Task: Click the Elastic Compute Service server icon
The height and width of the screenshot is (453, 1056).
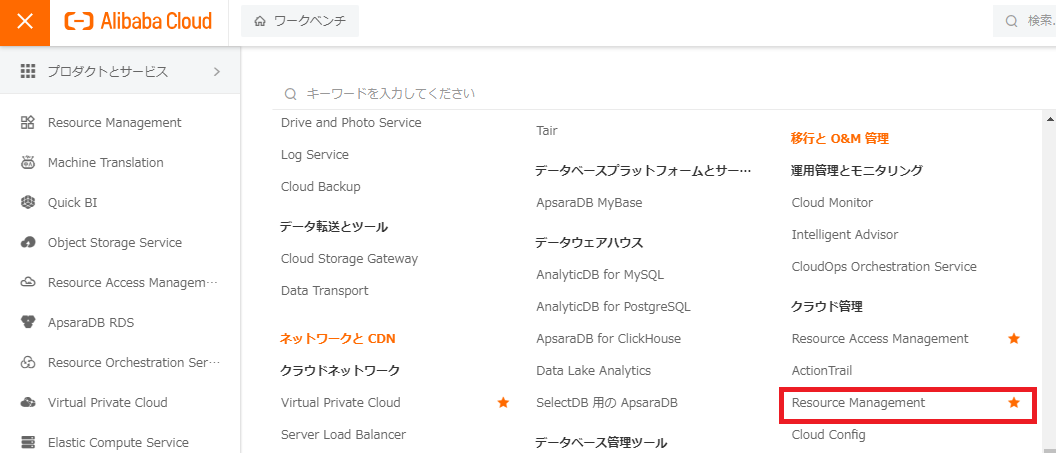Action: pyautogui.click(x=28, y=442)
